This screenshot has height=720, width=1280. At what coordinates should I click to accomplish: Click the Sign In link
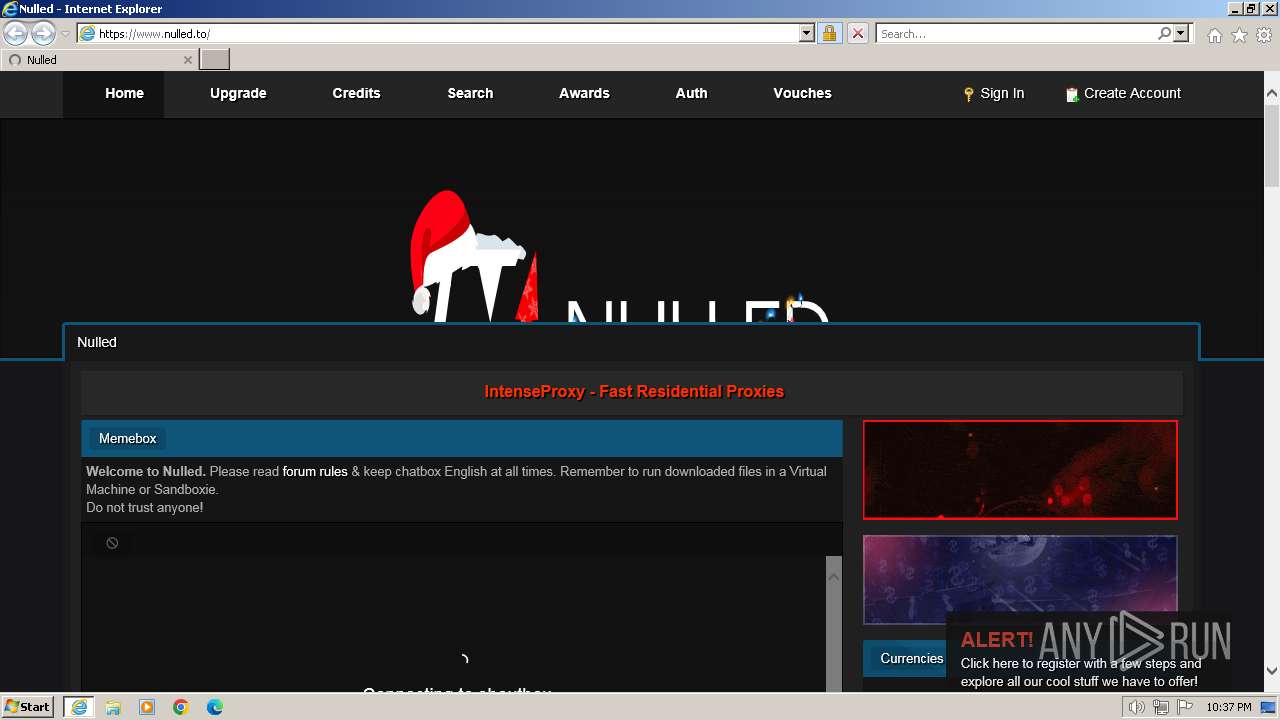(x=1002, y=93)
